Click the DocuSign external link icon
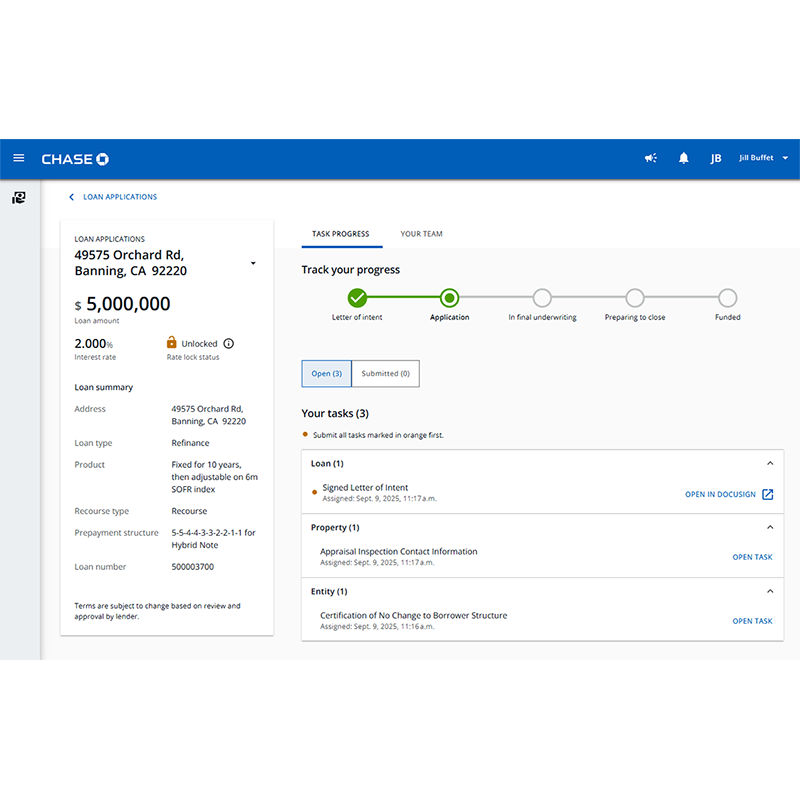This screenshot has height=800, width=800. click(768, 494)
